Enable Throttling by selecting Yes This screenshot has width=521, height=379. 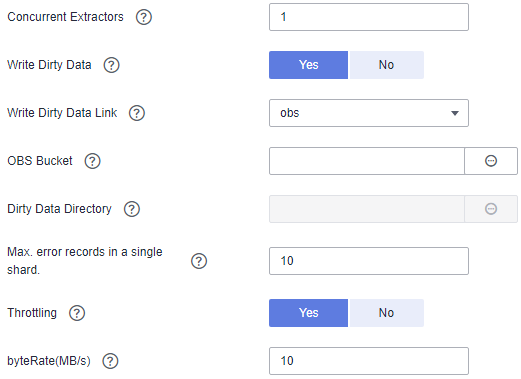308,313
